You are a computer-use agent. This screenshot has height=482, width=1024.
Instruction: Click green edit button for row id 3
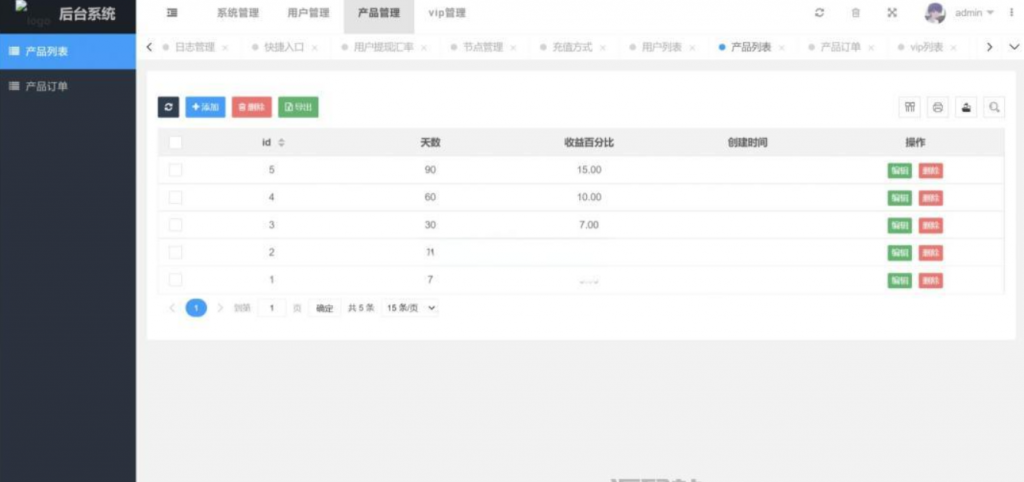coord(900,225)
